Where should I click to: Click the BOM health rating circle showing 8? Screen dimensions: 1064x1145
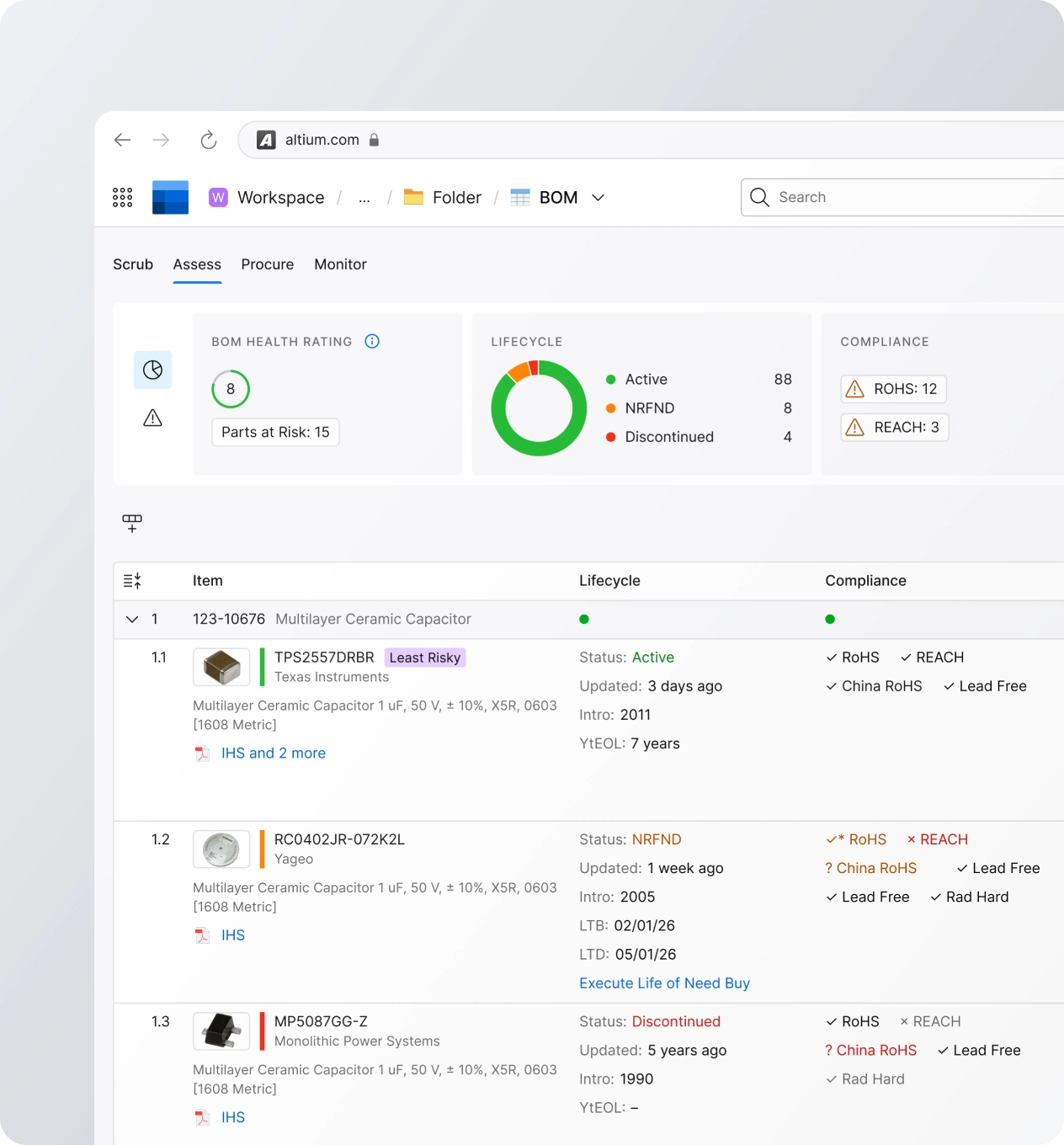[231, 389]
